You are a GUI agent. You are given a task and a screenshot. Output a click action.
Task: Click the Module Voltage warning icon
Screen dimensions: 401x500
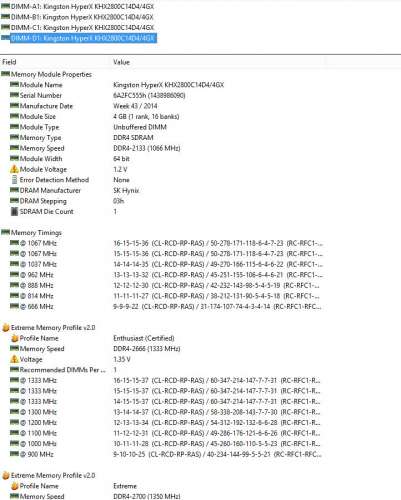[14, 169]
